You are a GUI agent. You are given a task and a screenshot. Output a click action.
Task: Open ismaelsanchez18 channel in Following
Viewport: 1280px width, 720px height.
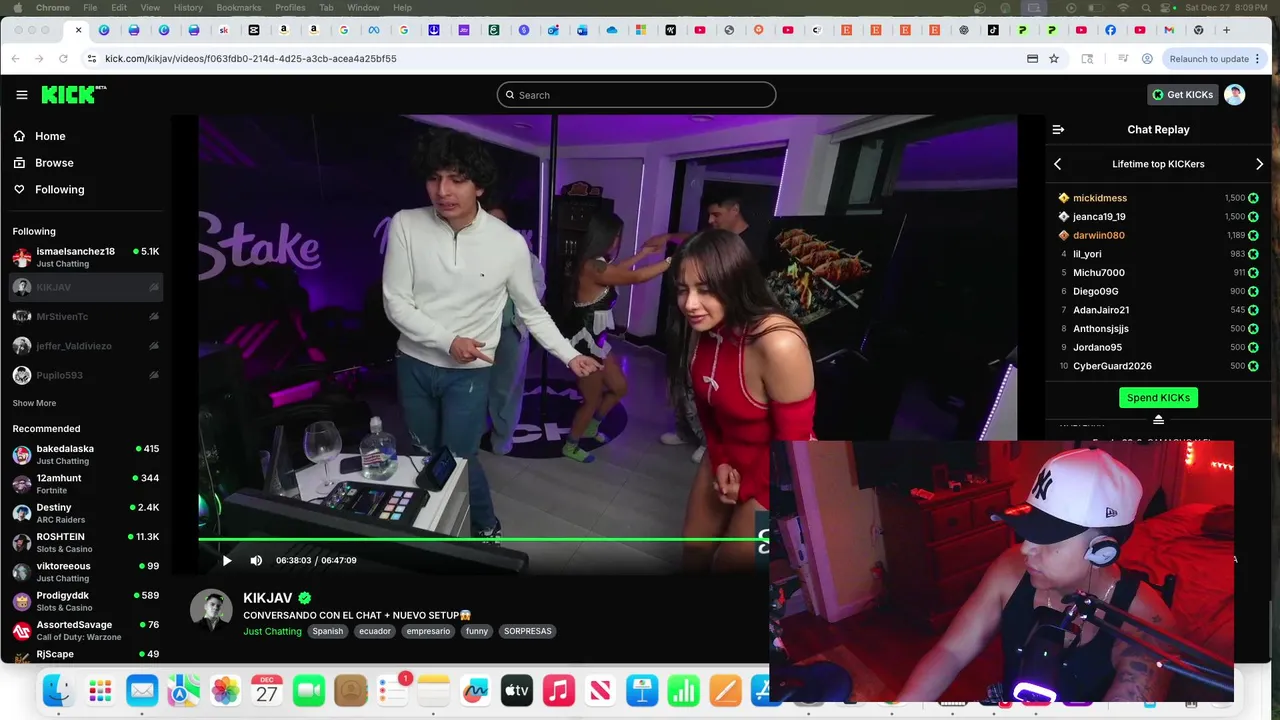point(86,257)
